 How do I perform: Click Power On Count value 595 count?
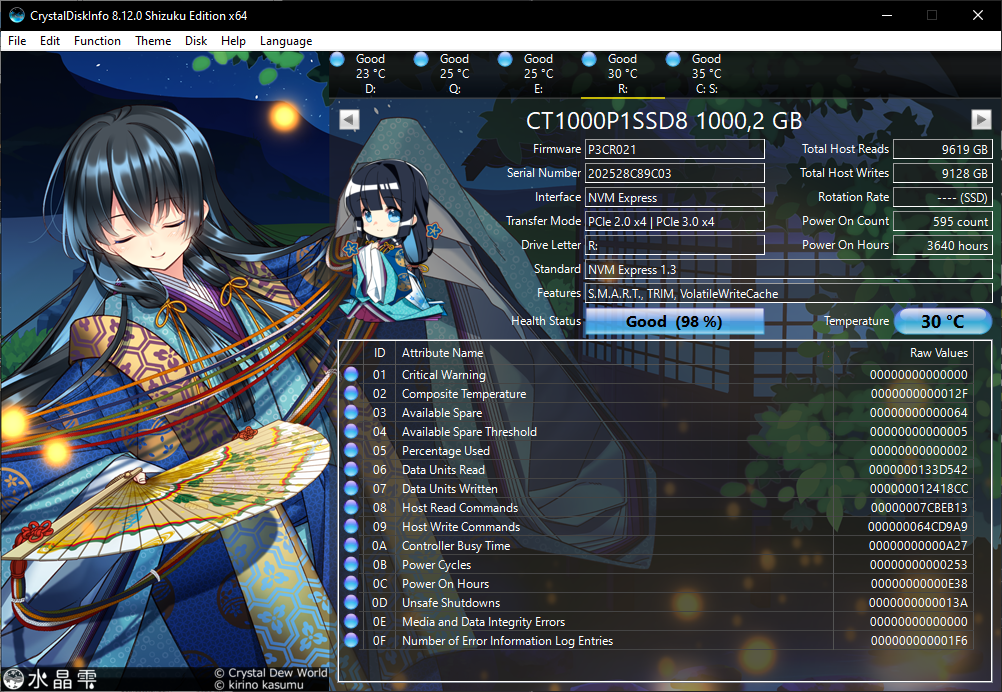tap(942, 221)
